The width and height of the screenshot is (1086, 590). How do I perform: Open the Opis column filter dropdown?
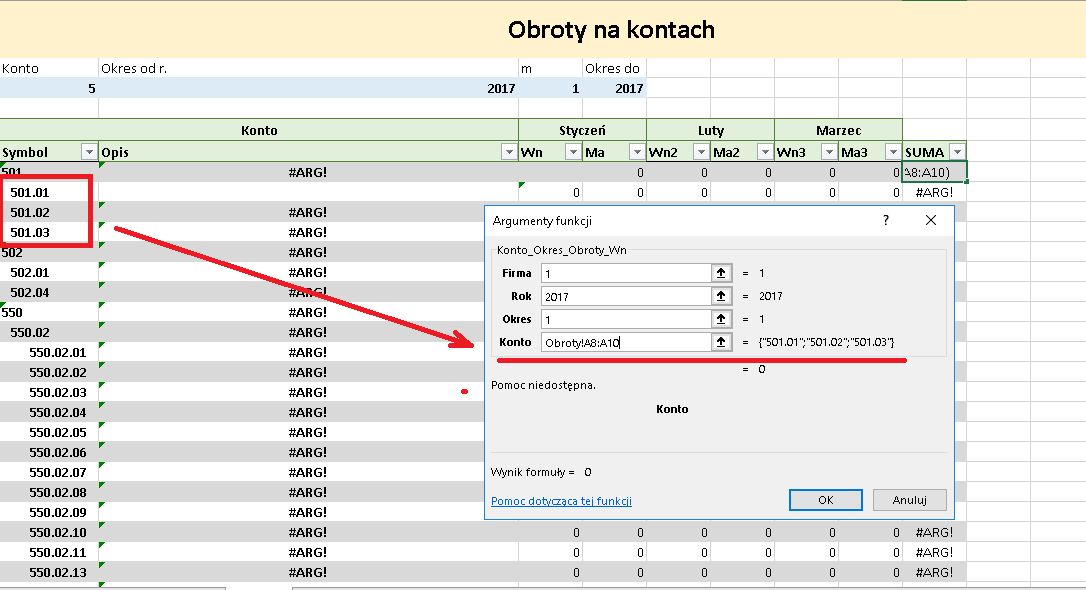[x=509, y=152]
